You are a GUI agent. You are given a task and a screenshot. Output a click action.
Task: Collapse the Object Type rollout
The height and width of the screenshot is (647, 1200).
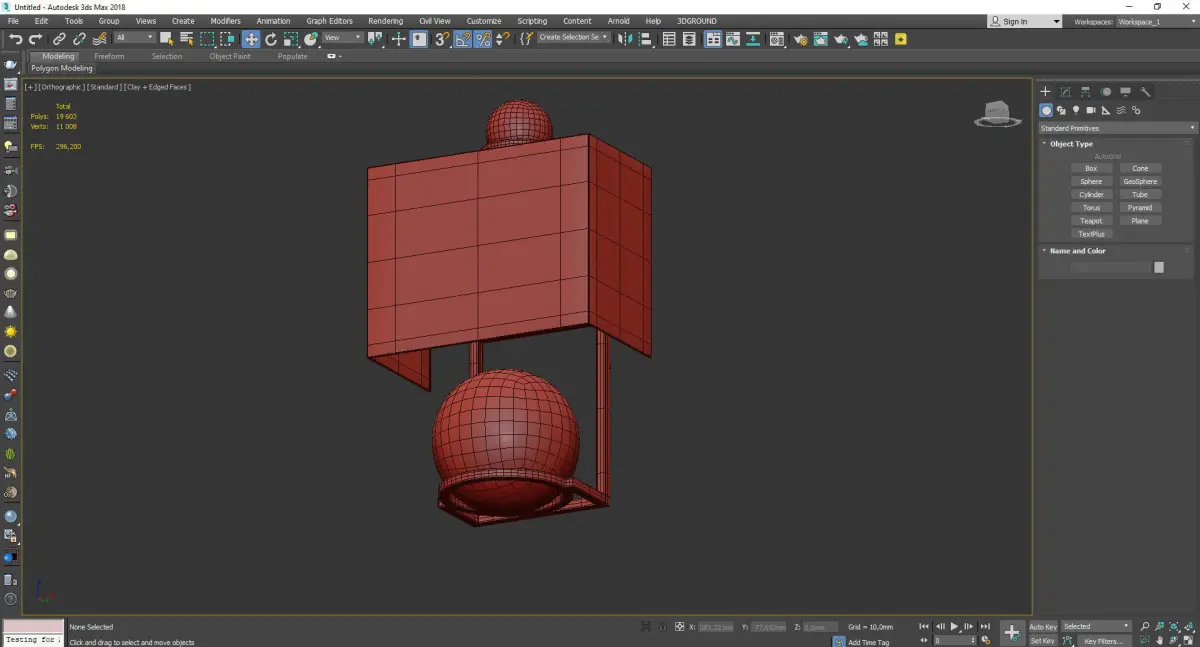click(1071, 144)
